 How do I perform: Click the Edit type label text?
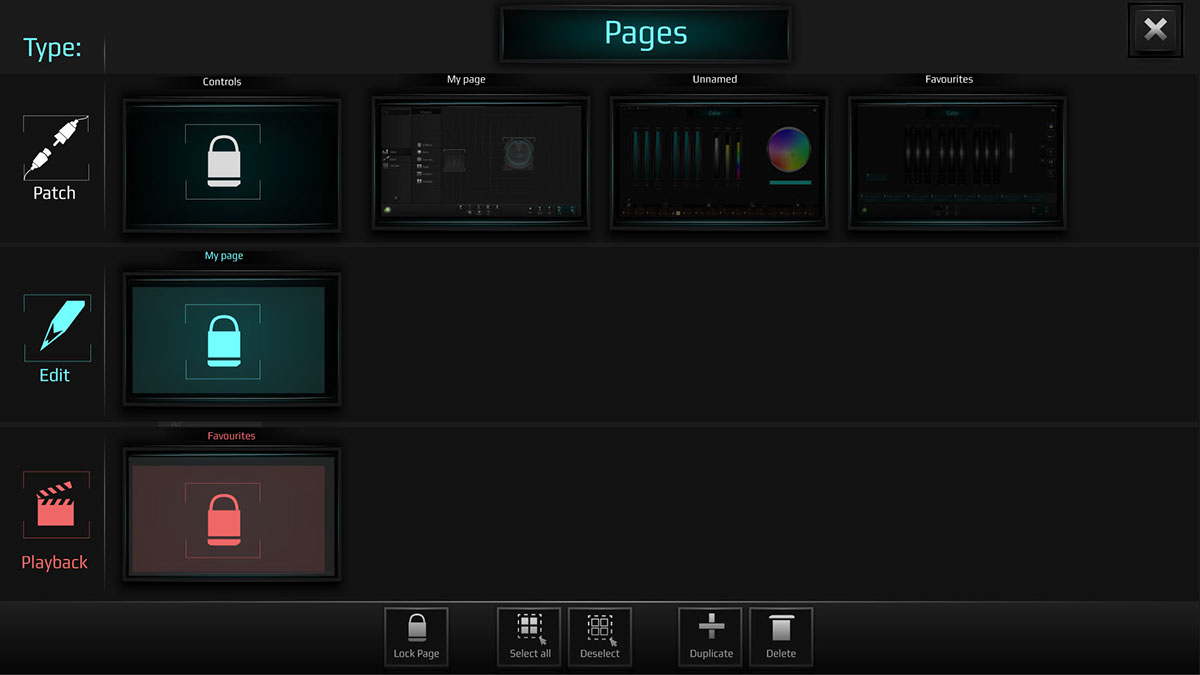point(55,375)
